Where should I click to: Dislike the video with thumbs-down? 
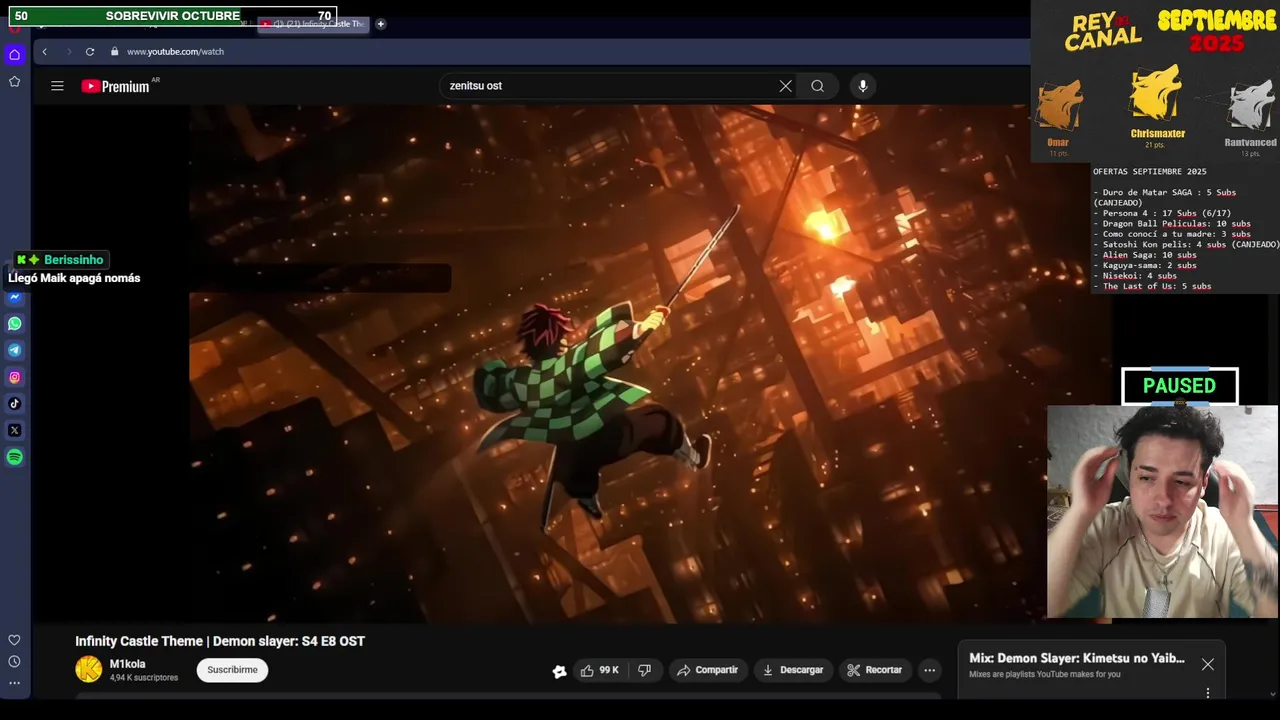(x=645, y=670)
